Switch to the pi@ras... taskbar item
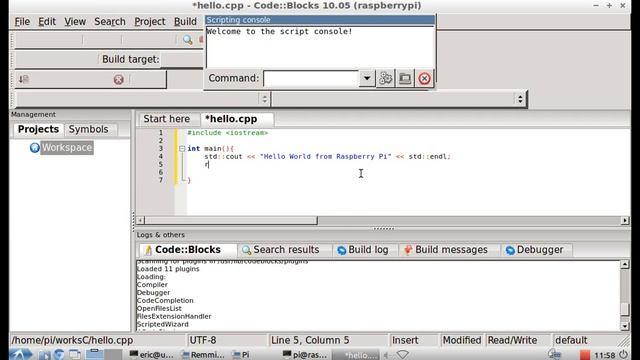Viewport: 640px width, 360px height. [305, 355]
